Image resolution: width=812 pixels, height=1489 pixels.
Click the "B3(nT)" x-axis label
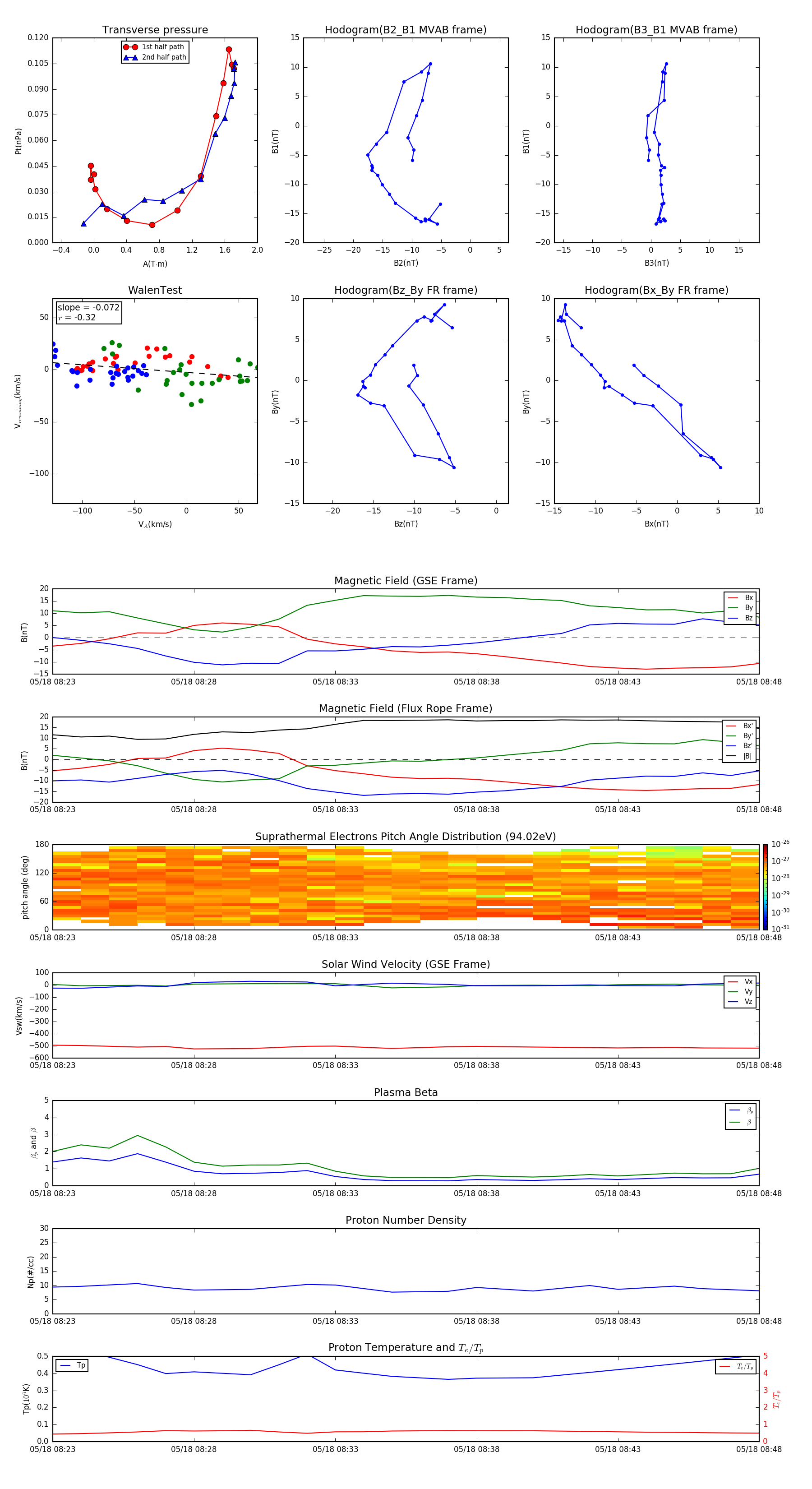pos(656,263)
